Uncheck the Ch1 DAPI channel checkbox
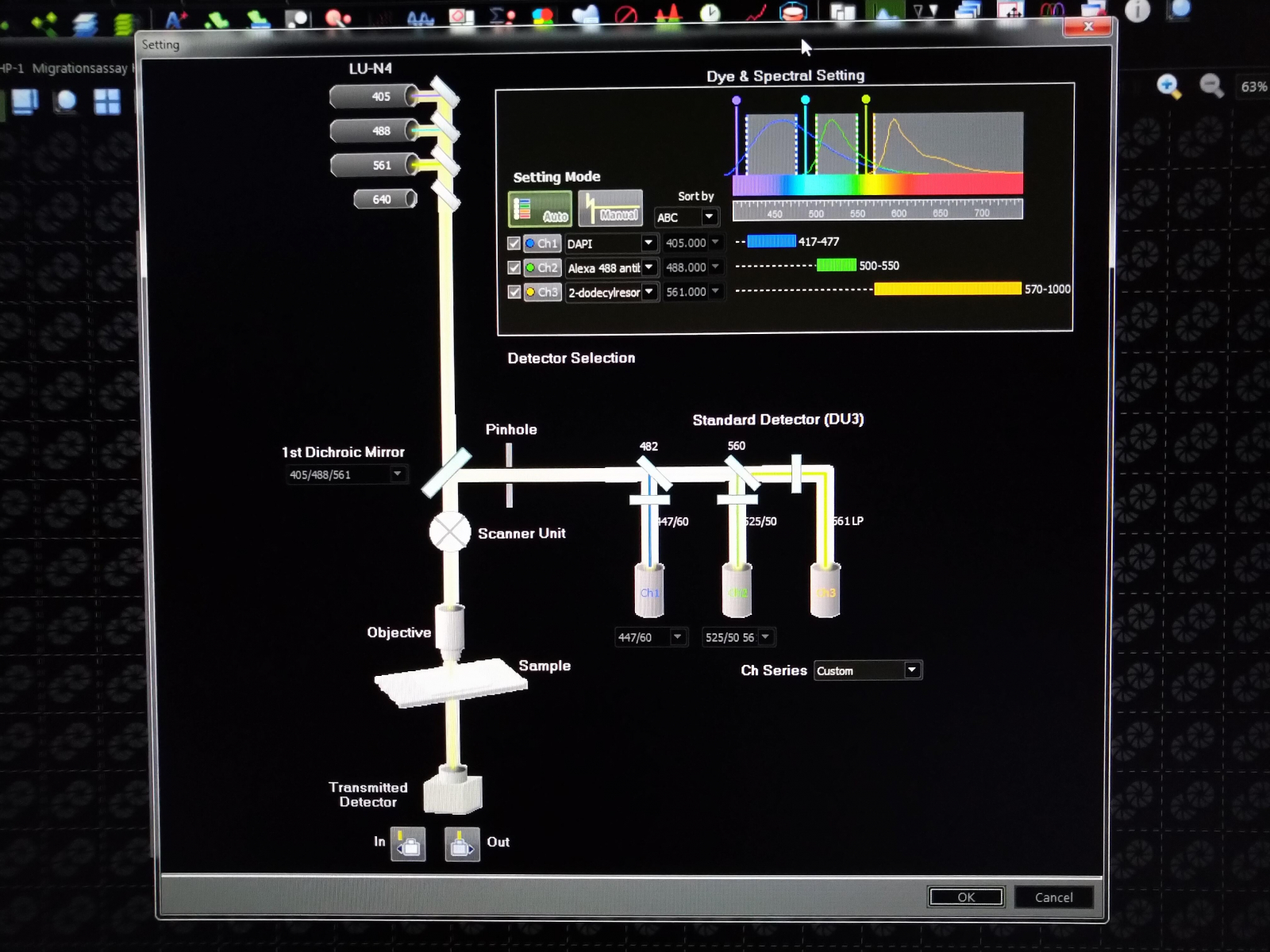 pos(514,244)
